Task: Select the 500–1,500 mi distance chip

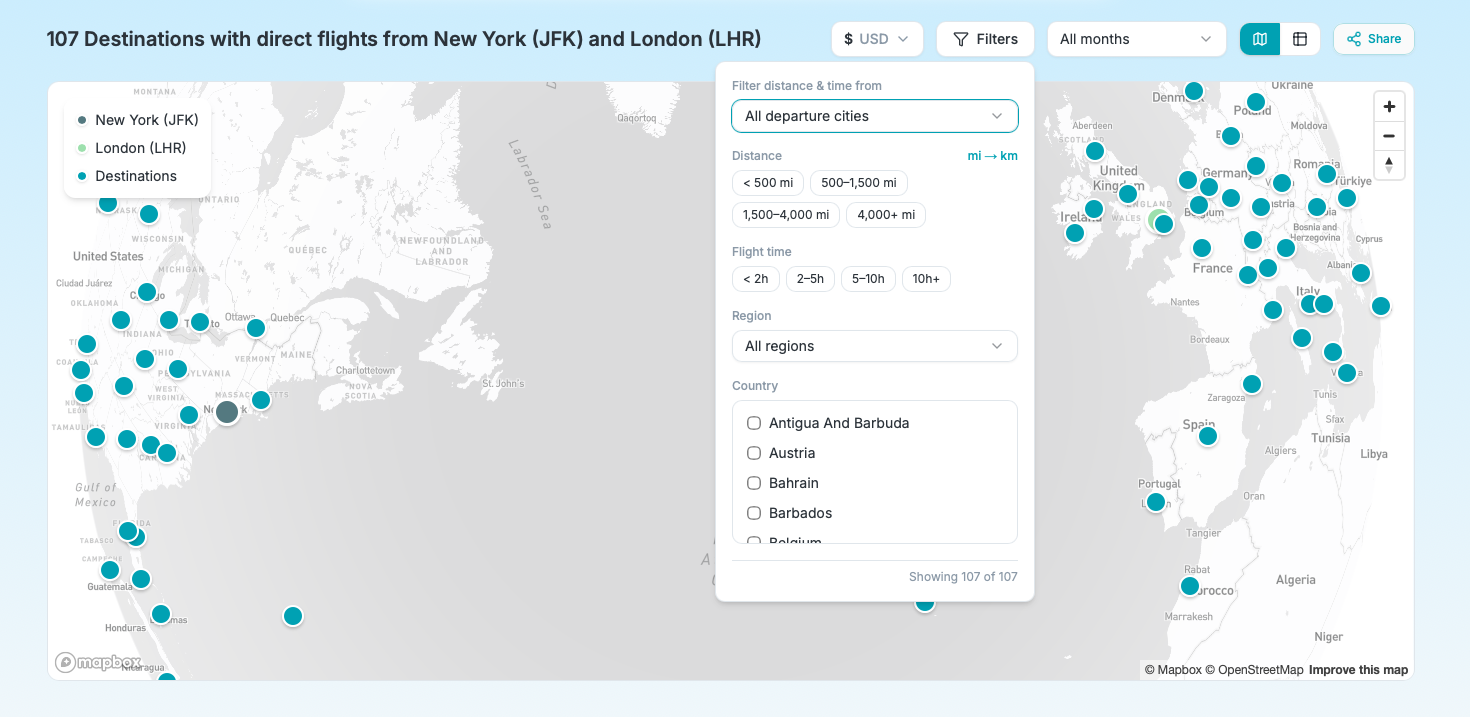Action: (859, 183)
